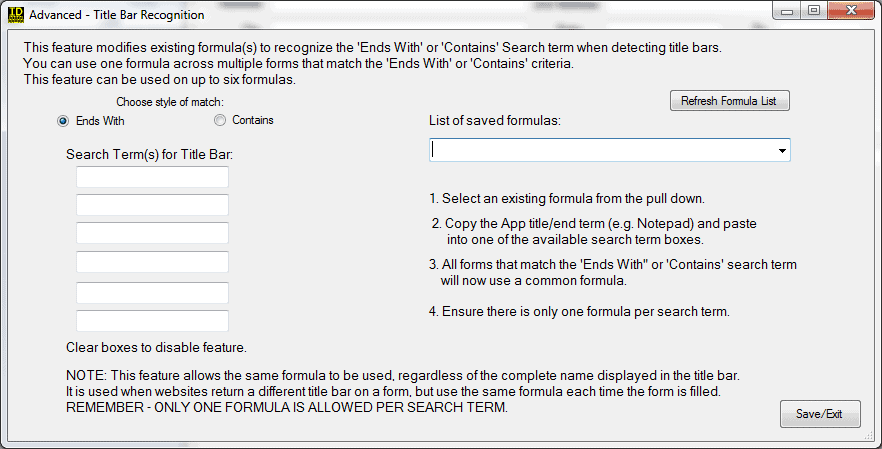The width and height of the screenshot is (882, 449).
Task: Minimize the Title Bar Recognition window
Action: [790, 11]
